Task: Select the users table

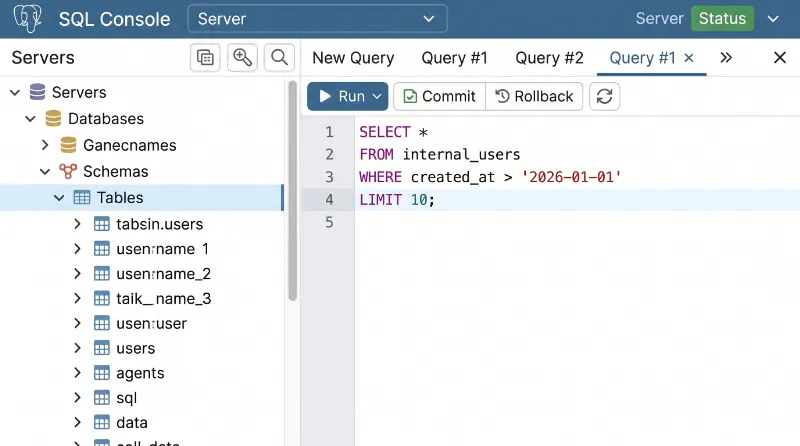Action: [136, 348]
